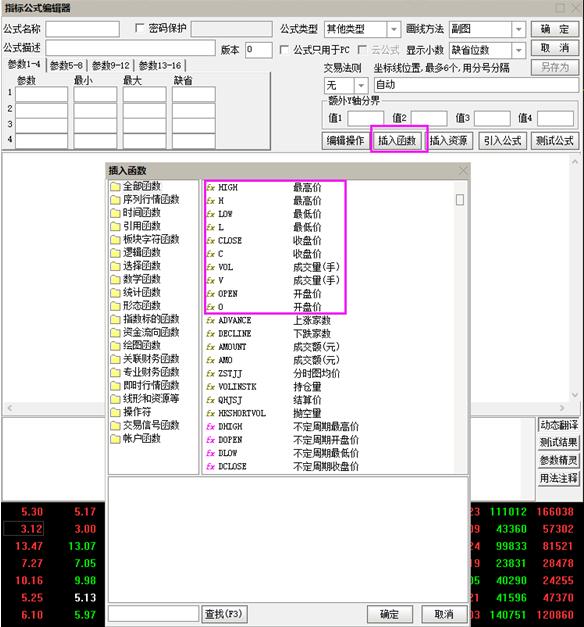Open the 时间函数 folder icon
The width and height of the screenshot is (584, 627).
click(x=116, y=213)
